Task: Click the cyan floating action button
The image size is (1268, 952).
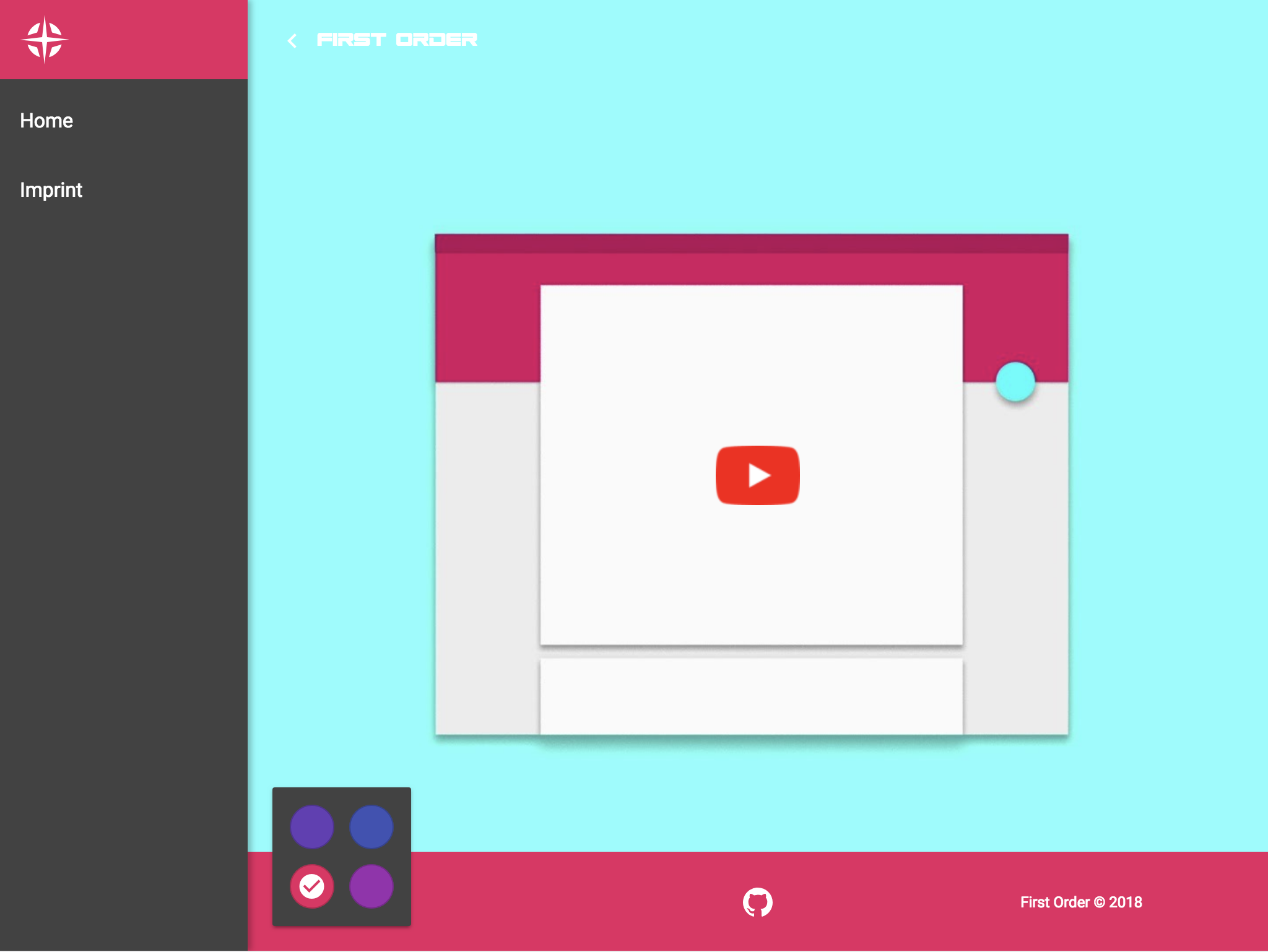Action: tap(1015, 382)
